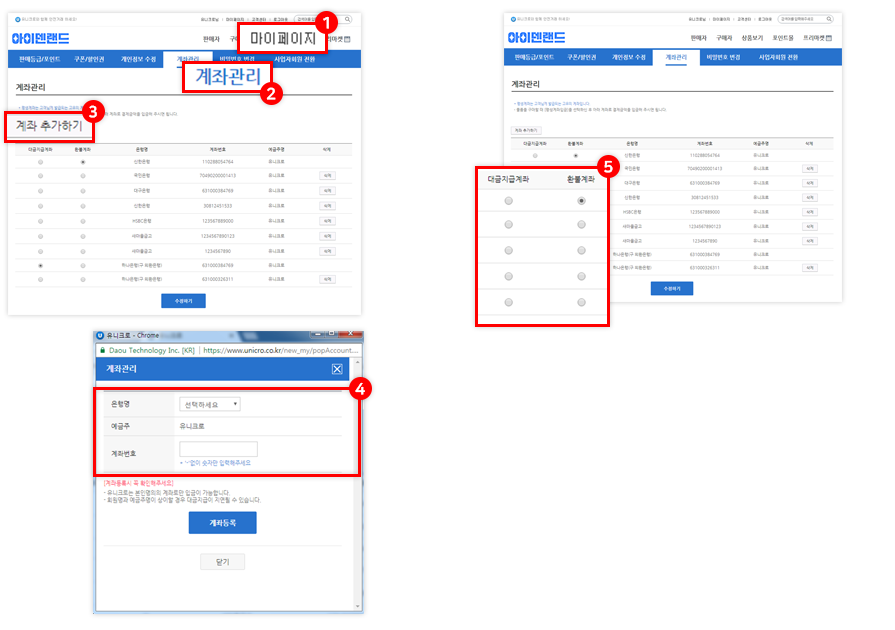Click 수정하기 button in right screenshot

pos(672,289)
